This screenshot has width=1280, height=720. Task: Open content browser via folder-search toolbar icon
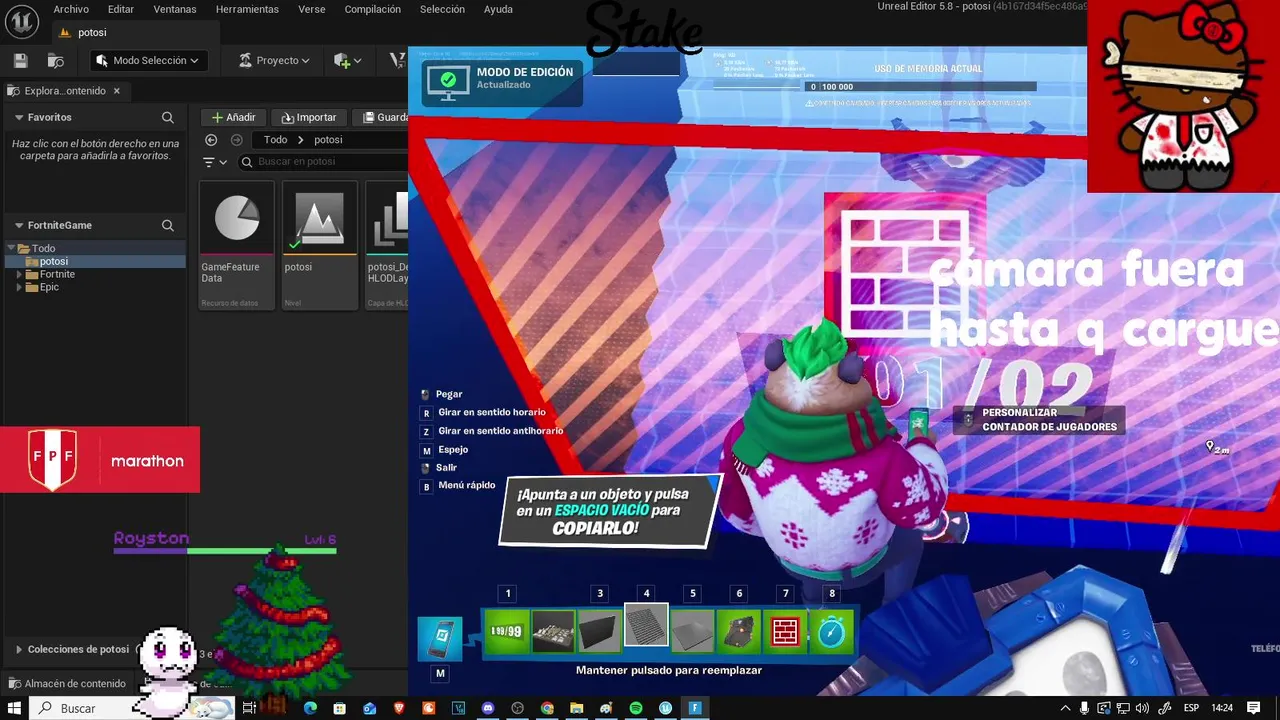pyautogui.click(x=56, y=61)
